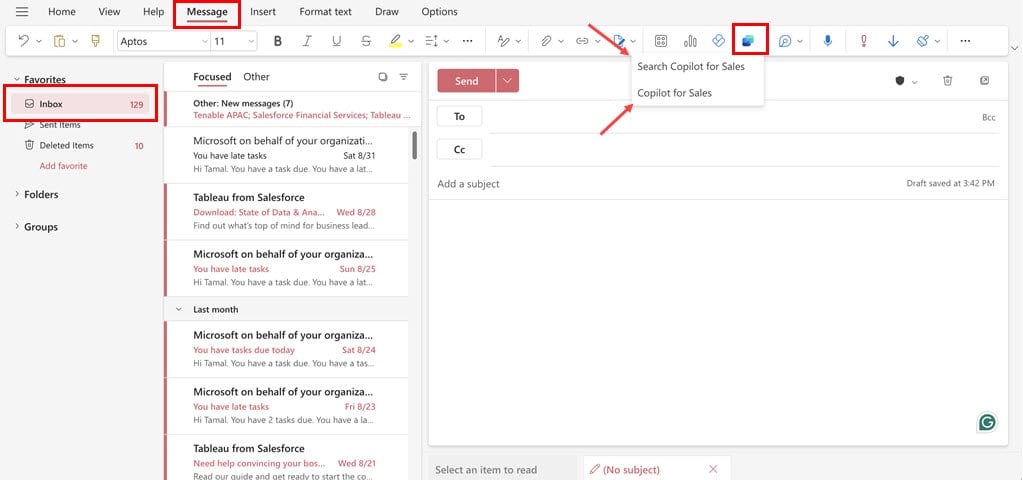Switch to the Other inbox tab
Screen dimensions: 1023x480
tap(256, 77)
